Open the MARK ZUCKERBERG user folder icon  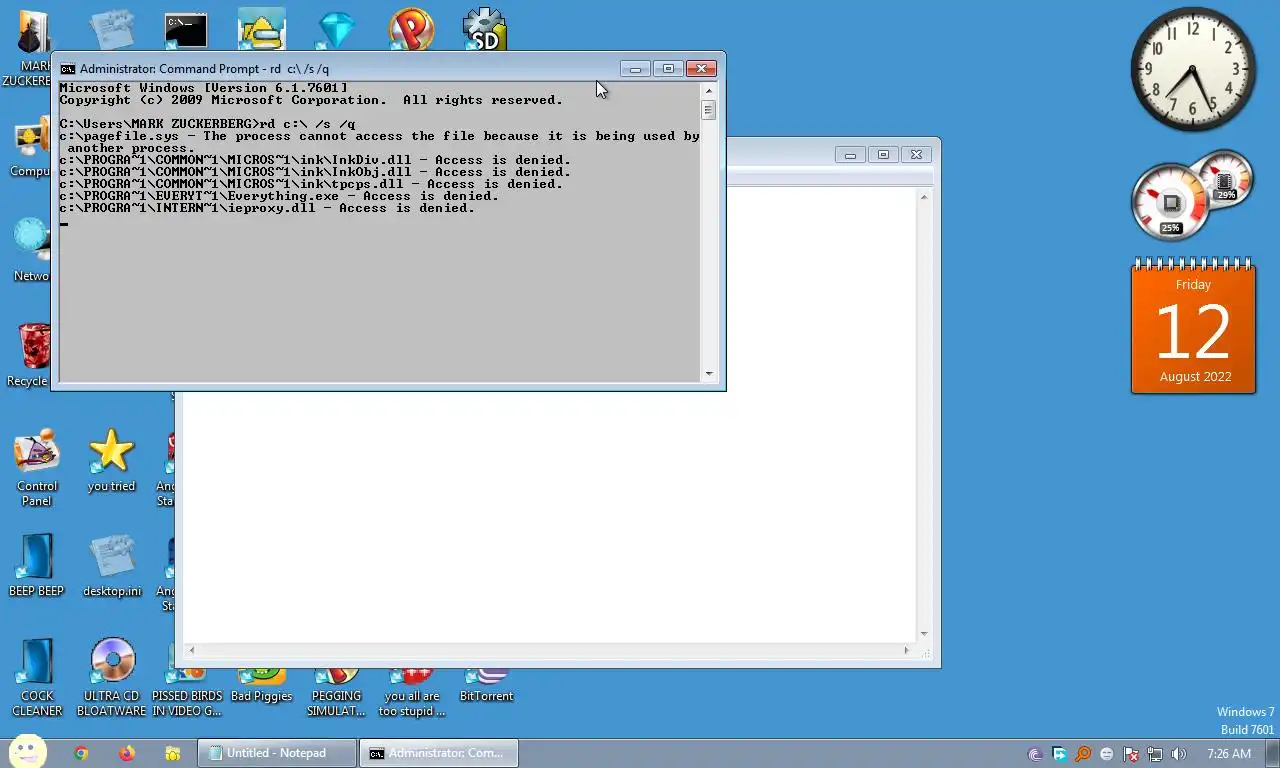[x=27, y=48]
